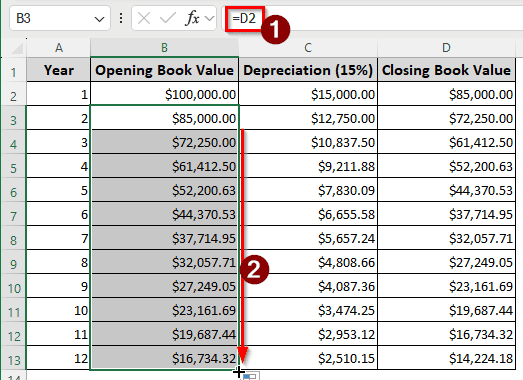Select row 7 header
The width and height of the screenshot is (523, 380).
pyautogui.click(x=13, y=214)
